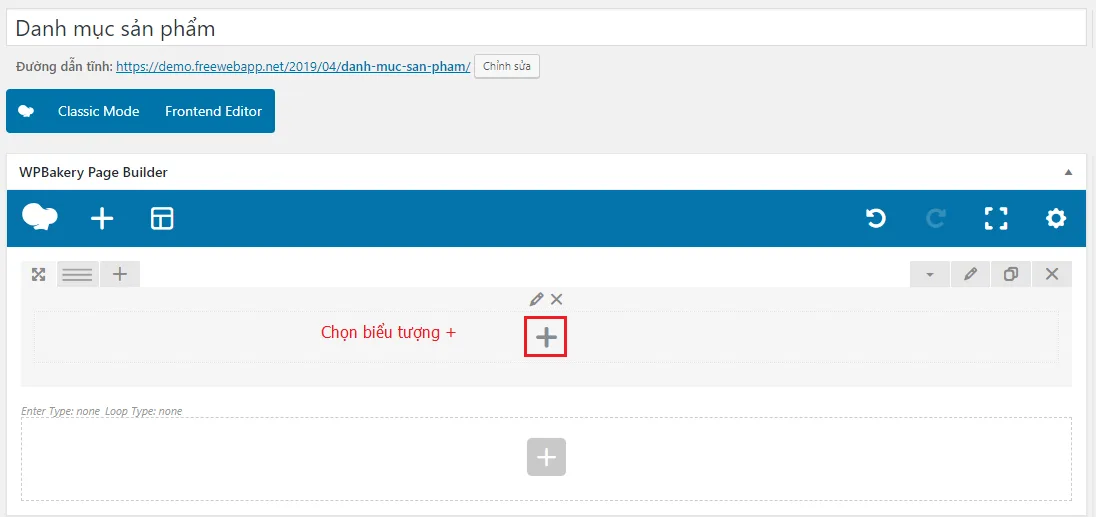
Task: Click gray plus button in empty area
Action: 546,458
